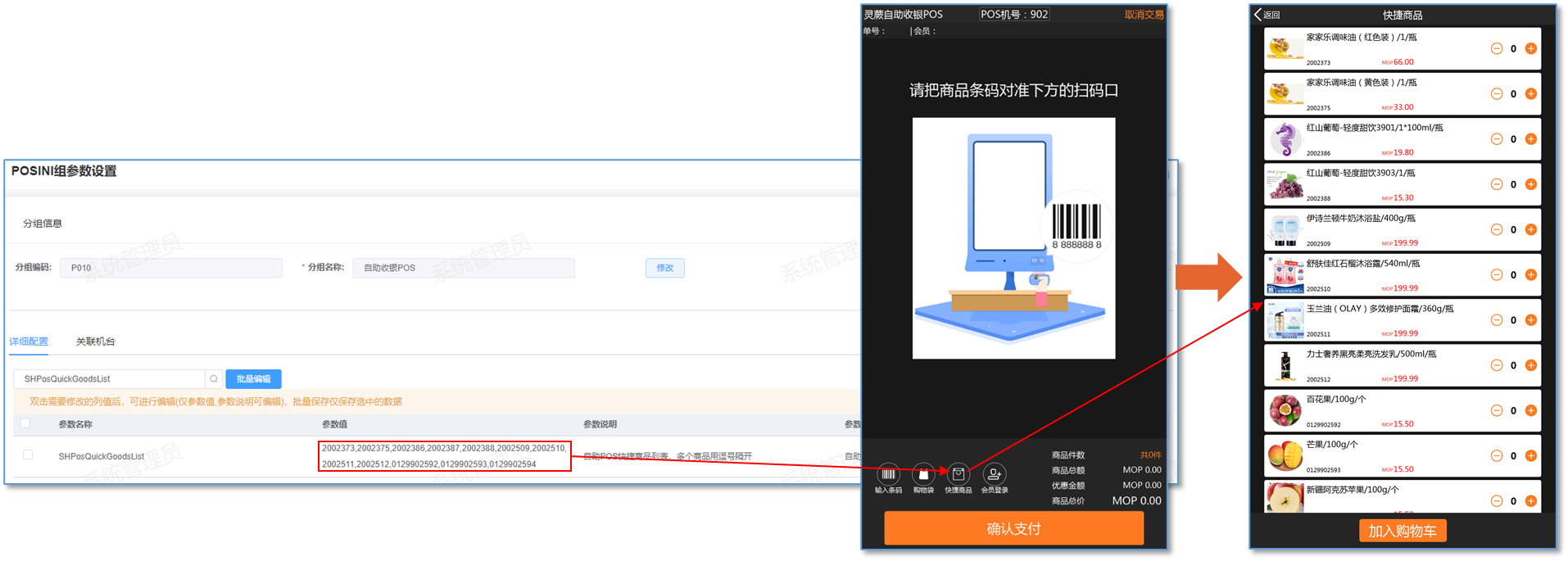This screenshot has width=1568, height=561.
Task: Click the search magnifier next to SHPosQuickGoodsList field
Action: point(214,379)
